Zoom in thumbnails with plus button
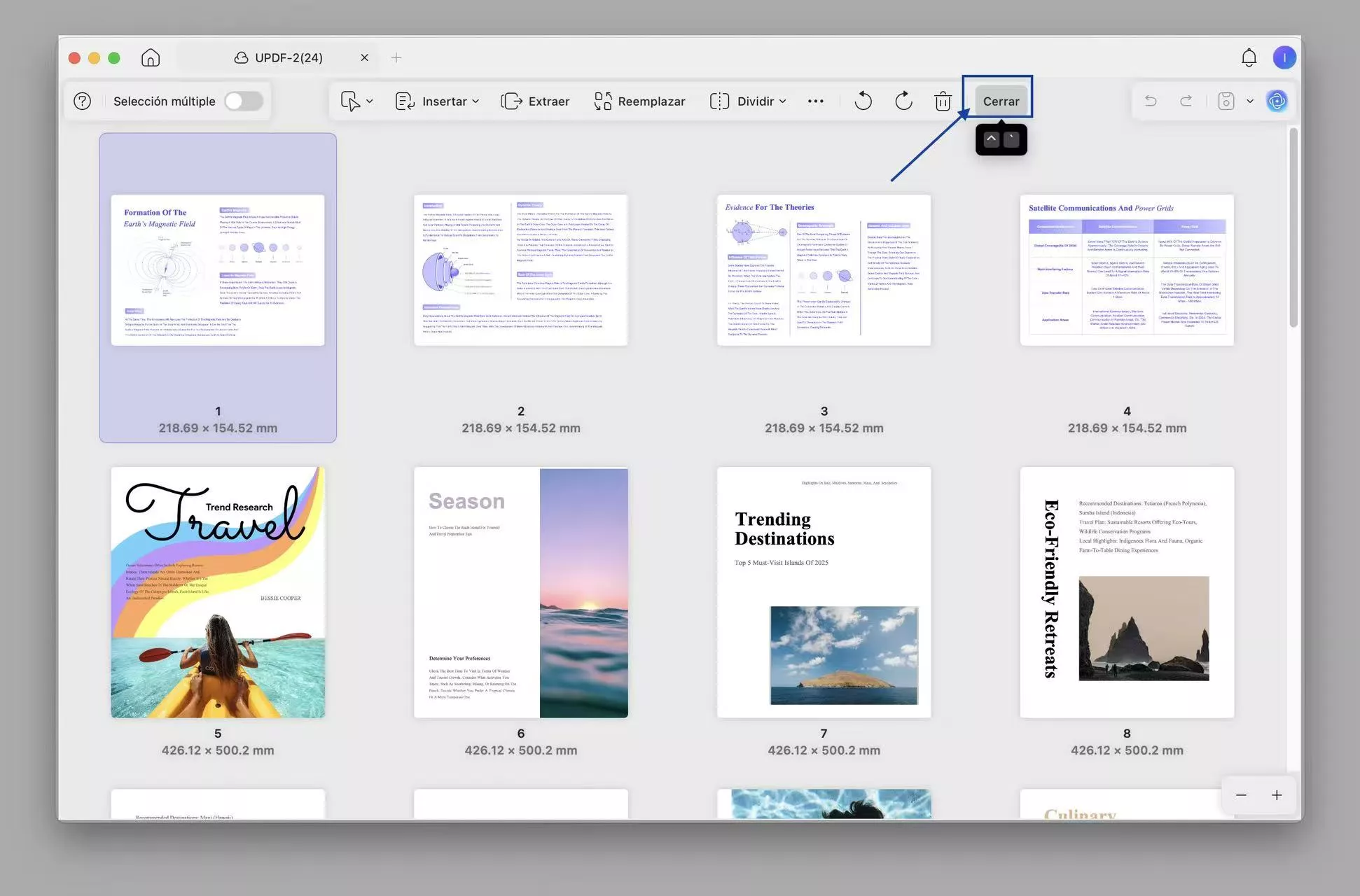This screenshot has width=1360, height=896. pyautogui.click(x=1277, y=795)
